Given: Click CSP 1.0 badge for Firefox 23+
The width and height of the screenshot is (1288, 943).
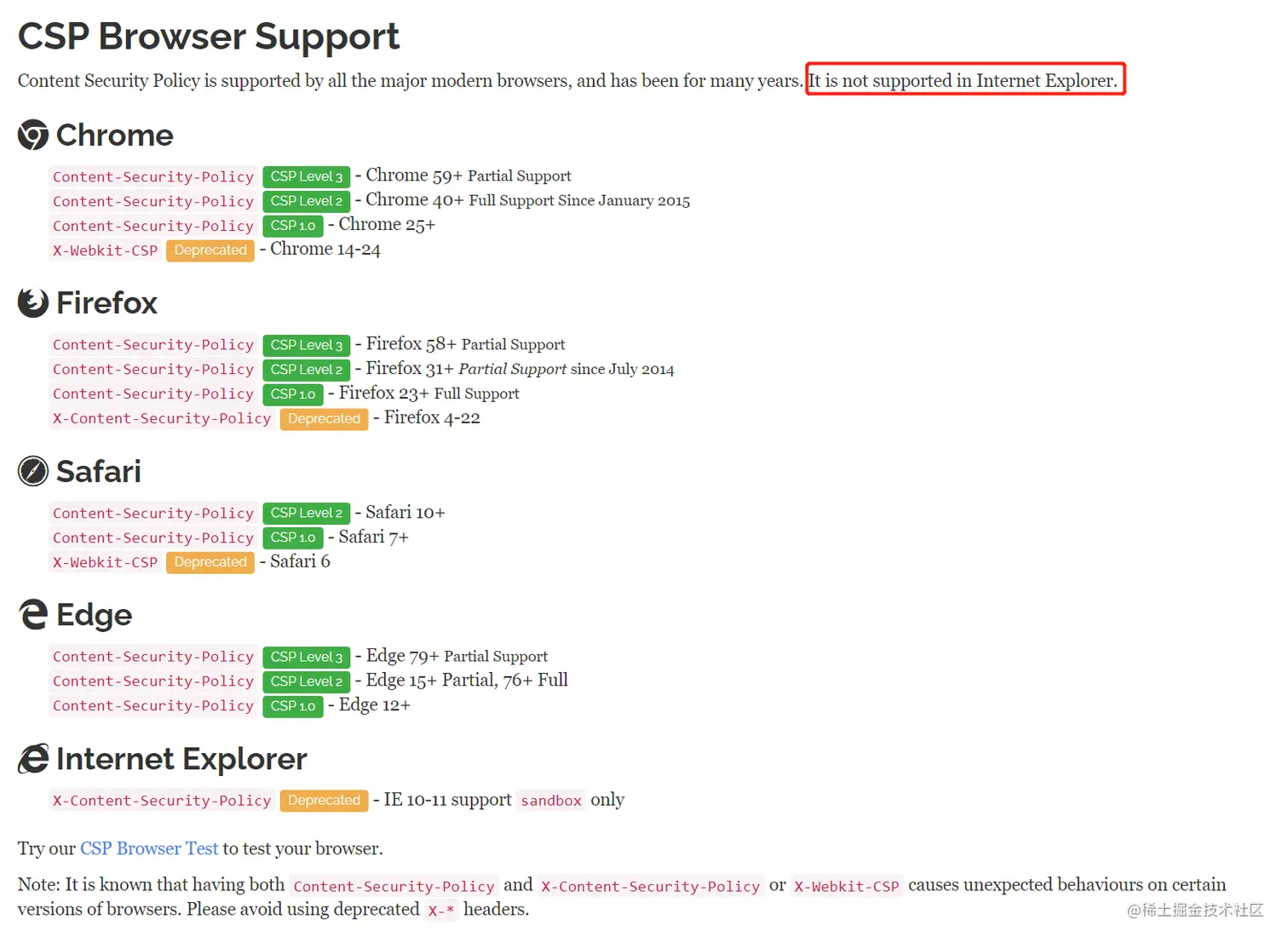Looking at the screenshot, I should 293,394.
